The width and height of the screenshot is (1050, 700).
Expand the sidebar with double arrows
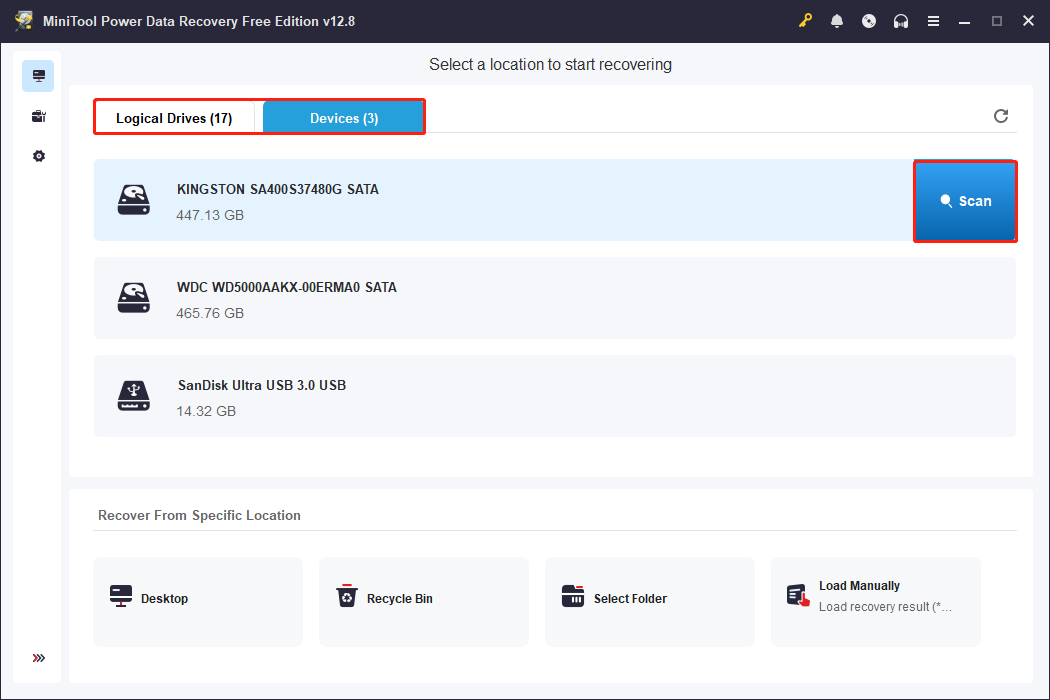[39, 658]
